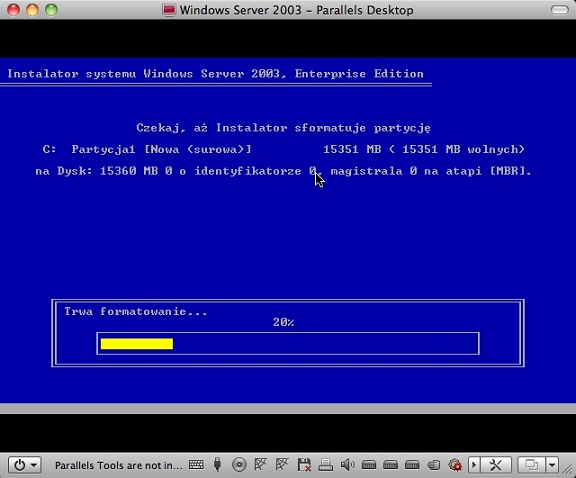Click the second network adapter icon
This screenshot has width=576, height=478.
pyautogui.click(x=282, y=465)
